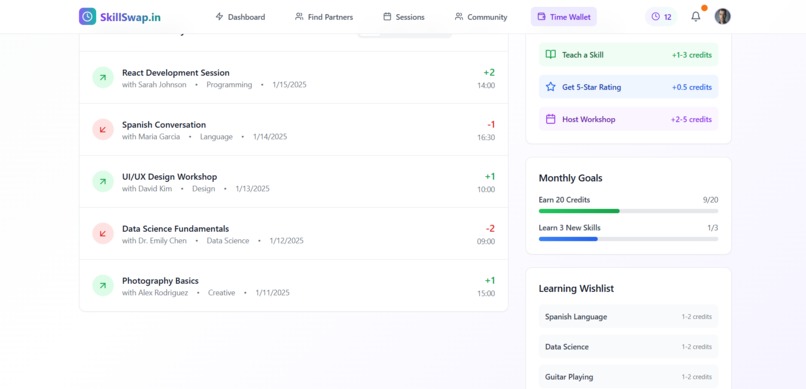Click 'with Dr. Emily Chen' text
Viewport: 806px width, 389px height.
(x=154, y=240)
